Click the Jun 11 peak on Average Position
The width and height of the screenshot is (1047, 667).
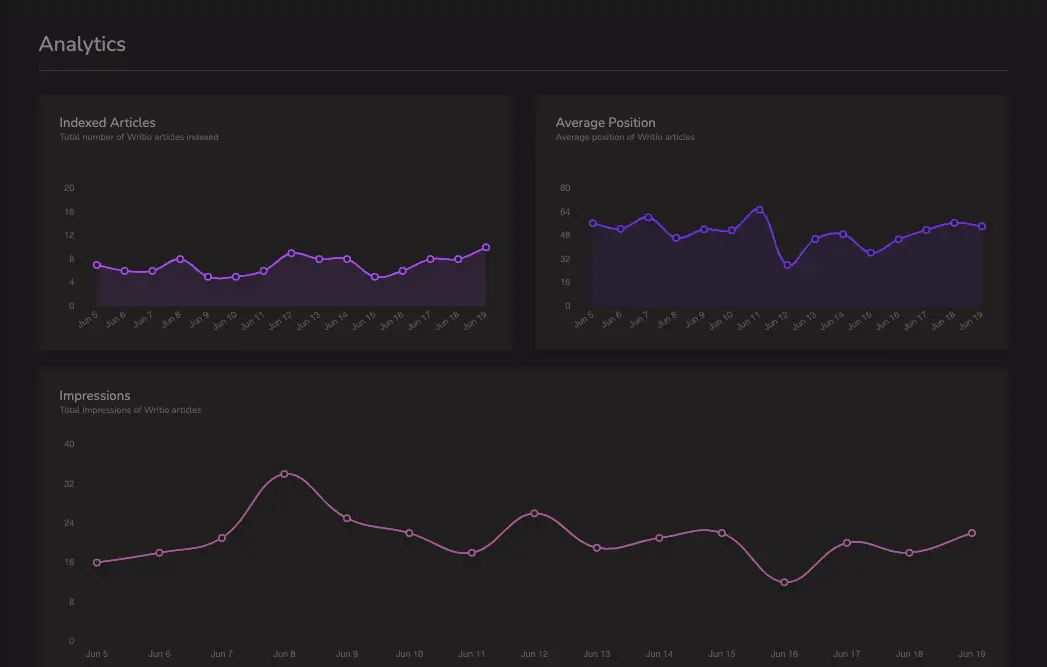[x=760, y=210]
